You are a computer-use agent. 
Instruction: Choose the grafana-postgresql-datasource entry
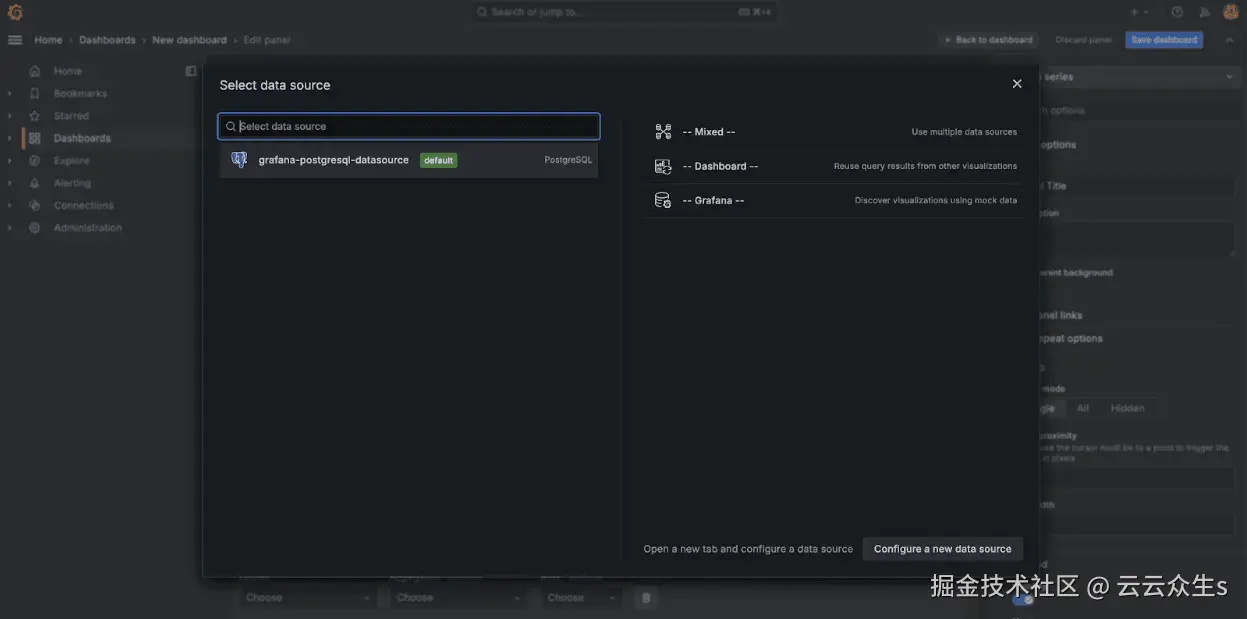(x=409, y=160)
